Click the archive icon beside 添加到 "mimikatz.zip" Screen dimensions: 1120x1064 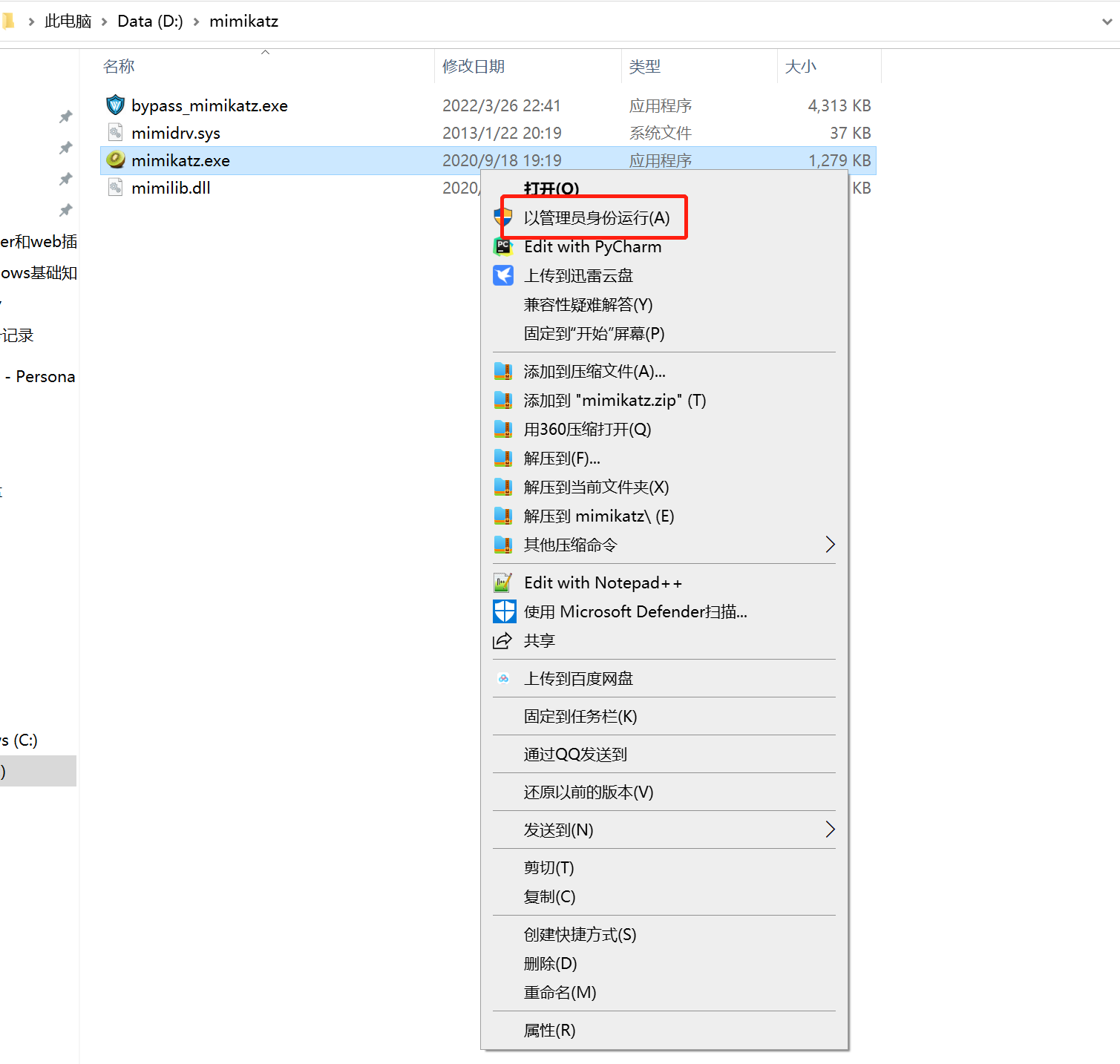[x=503, y=400]
